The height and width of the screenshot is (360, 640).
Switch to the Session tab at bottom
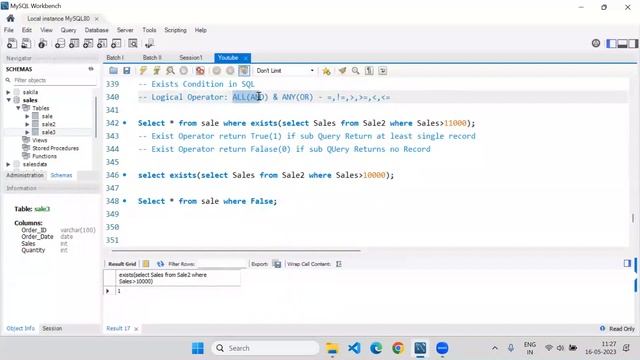tap(52, 328)
